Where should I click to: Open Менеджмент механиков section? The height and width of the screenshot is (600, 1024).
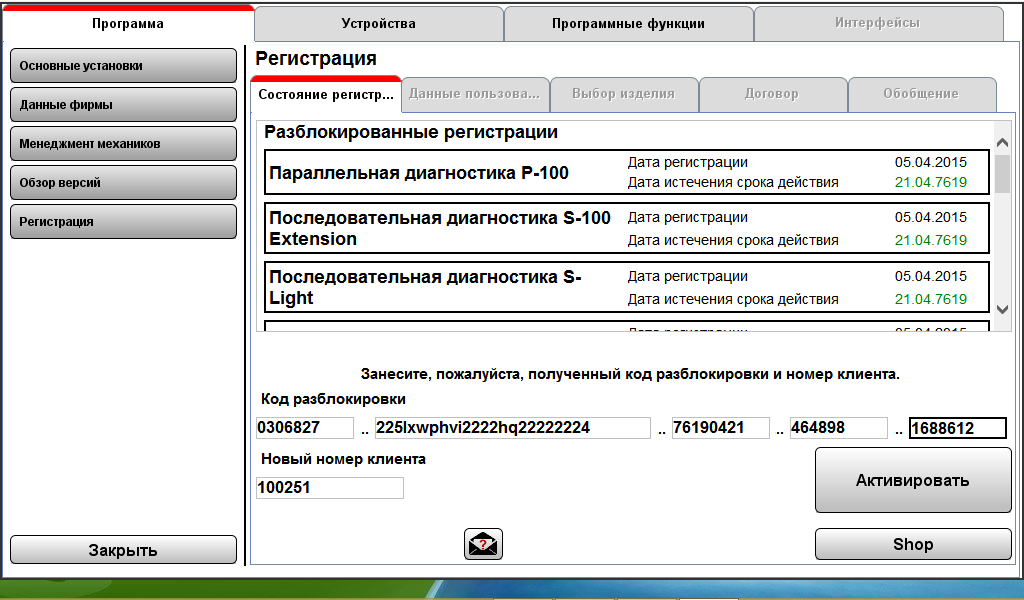tap(123, 144)
